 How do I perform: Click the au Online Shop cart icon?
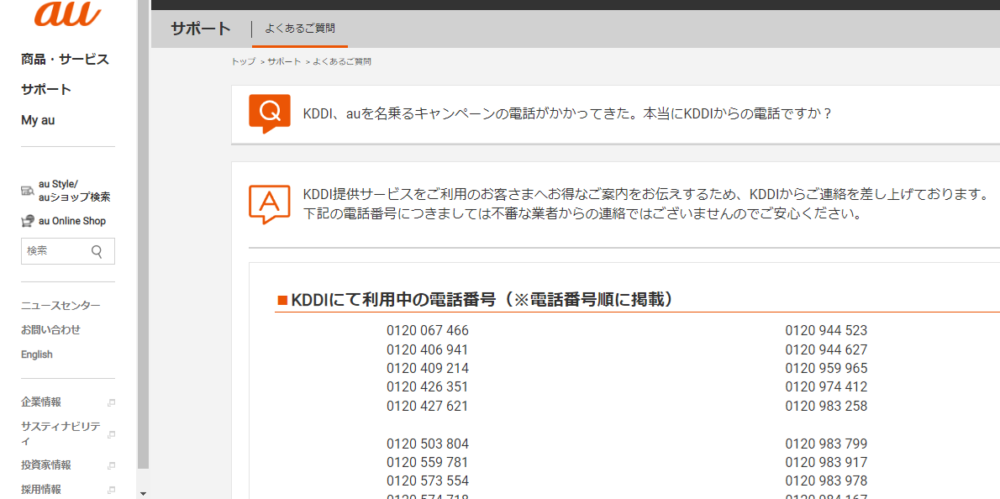[x=28, y=221]
